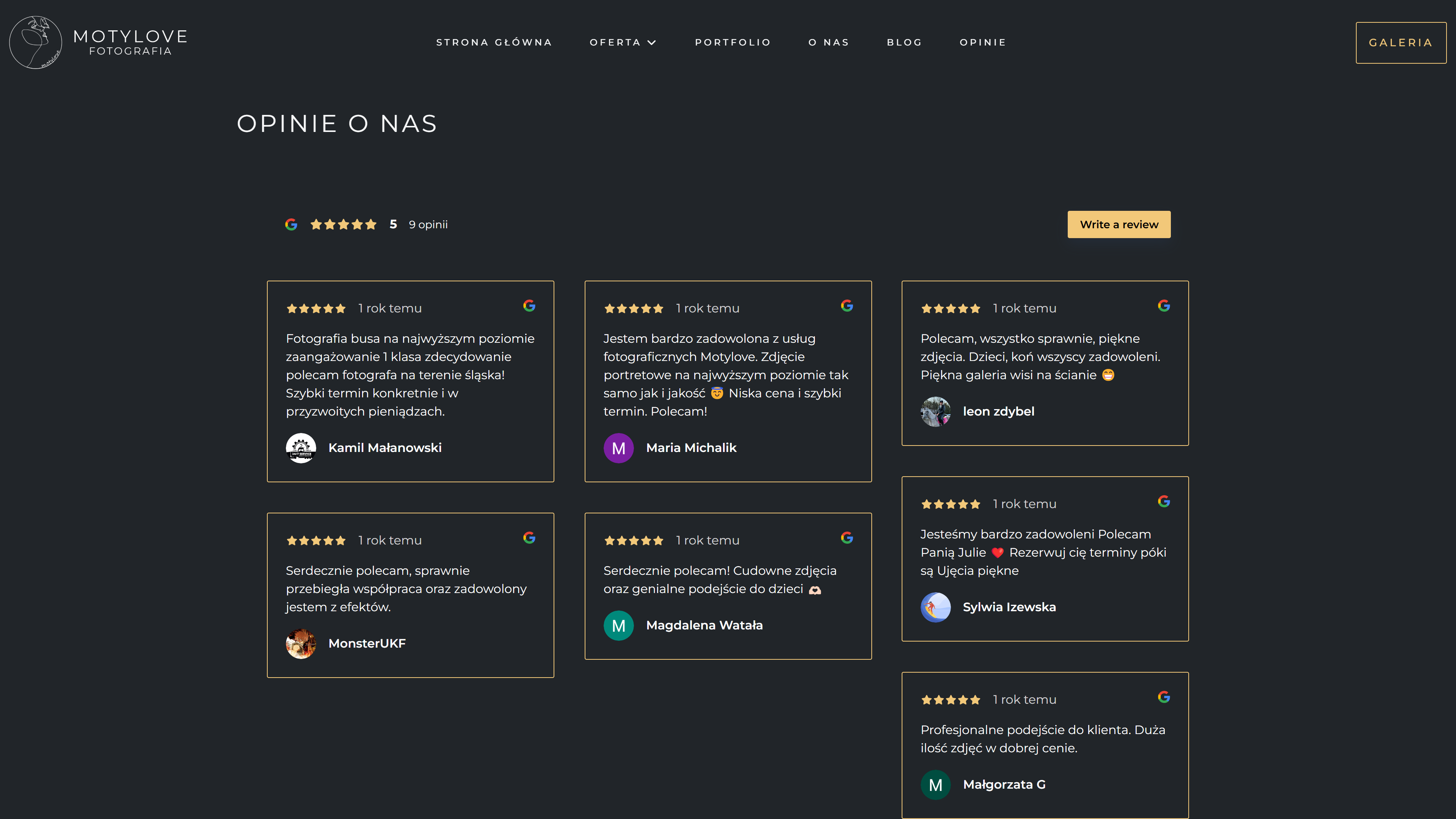Screen dimensions: 1456x819
Task: Click Google icon in Kamil Małanowski review
Action: coord(529,306)
